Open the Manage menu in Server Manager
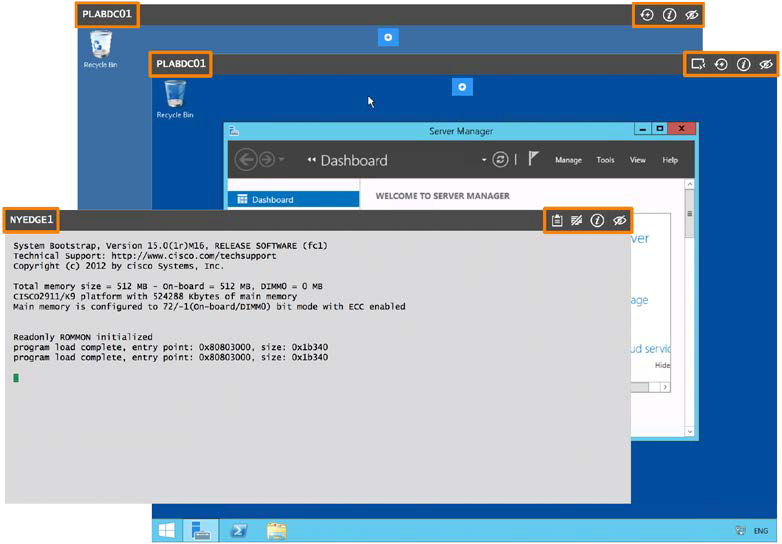This screenshot has height=544, width=782. click(x=568, y=160)
